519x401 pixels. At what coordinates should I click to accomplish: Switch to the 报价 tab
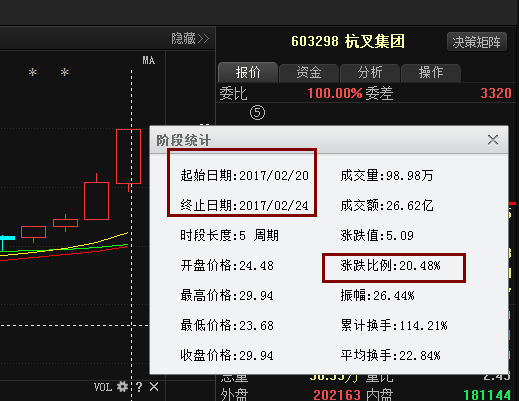click(x=248, y=72)
